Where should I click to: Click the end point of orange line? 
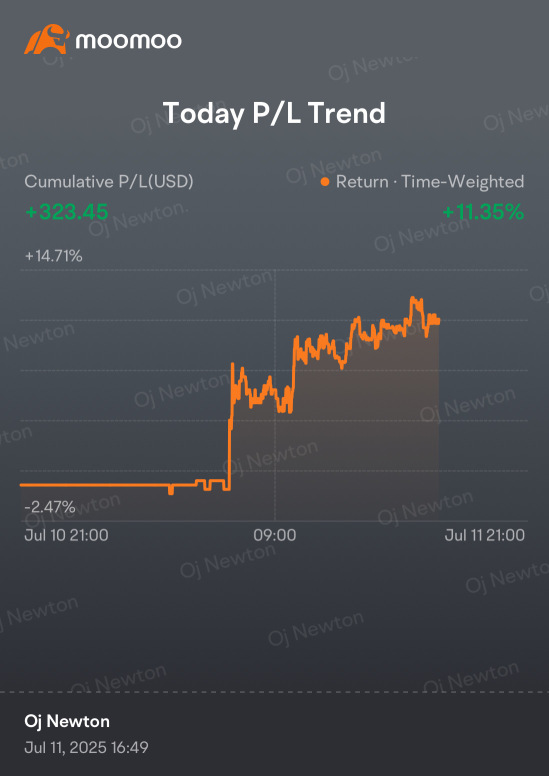(438, 321)
